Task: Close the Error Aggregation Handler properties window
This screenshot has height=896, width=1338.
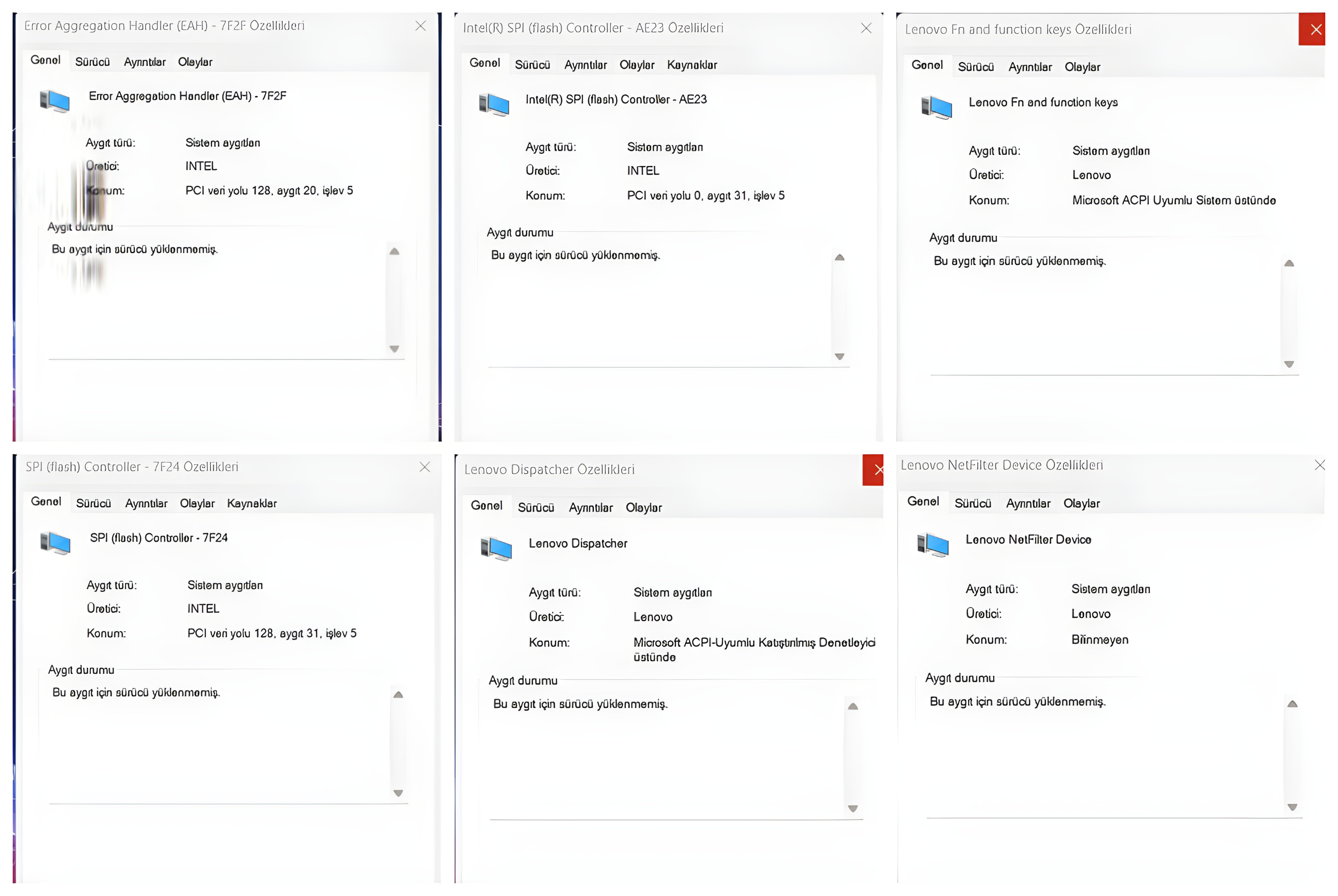Action: click(421, 26)
